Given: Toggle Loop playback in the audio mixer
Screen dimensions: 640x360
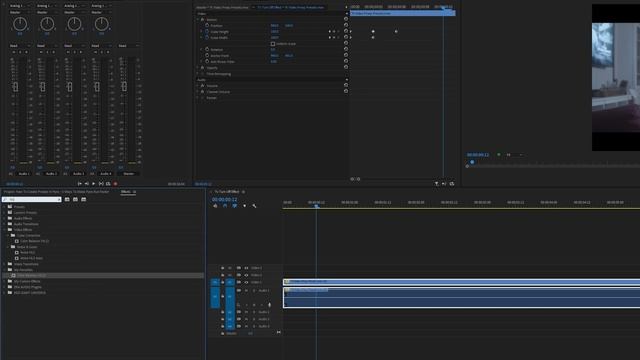Looking at the screenshot, I should click(x=108, y=184).
